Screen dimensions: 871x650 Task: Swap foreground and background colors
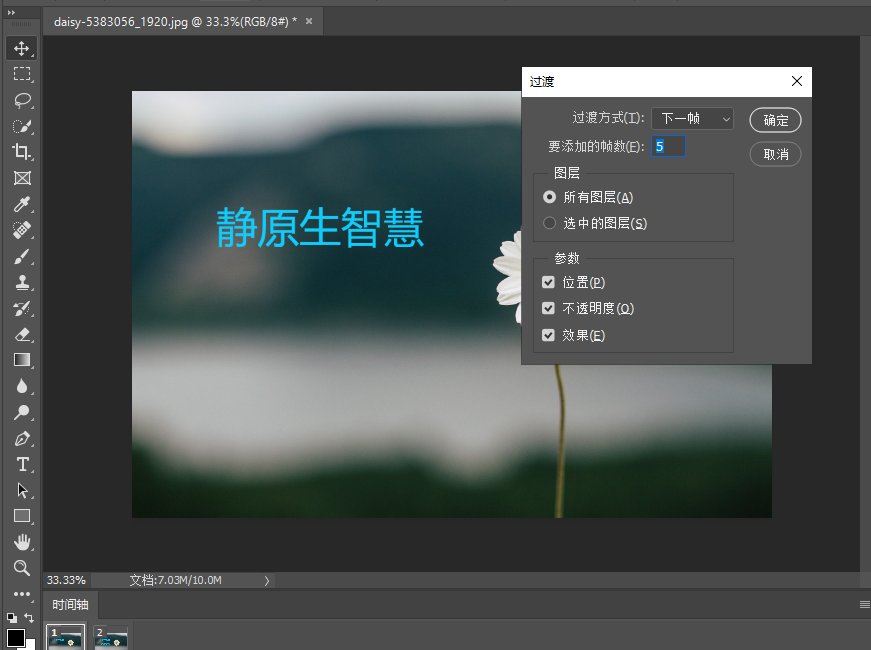pos(29,617)
